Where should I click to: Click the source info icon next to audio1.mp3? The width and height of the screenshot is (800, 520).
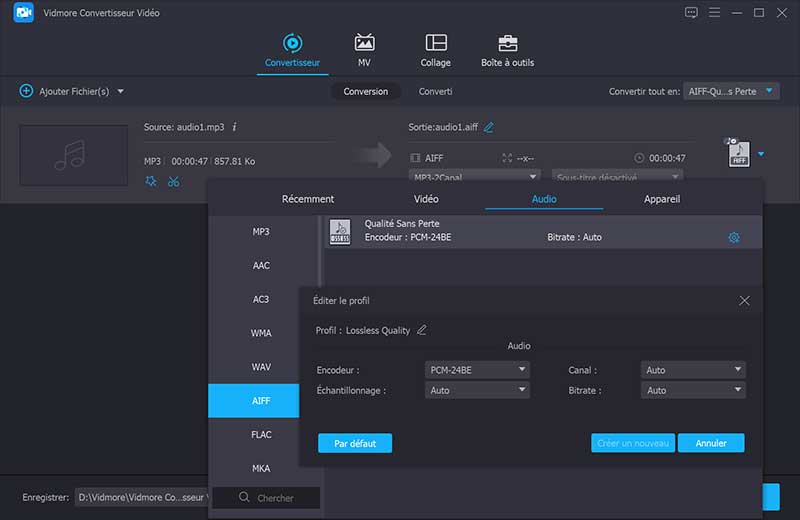[x=234, y=127]
